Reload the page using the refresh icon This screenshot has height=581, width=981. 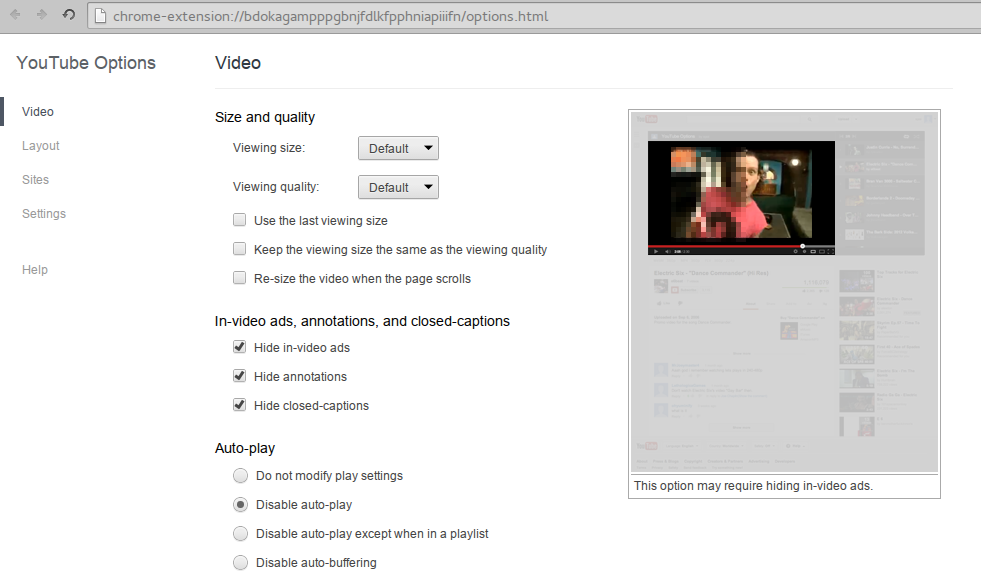point(68,15)
